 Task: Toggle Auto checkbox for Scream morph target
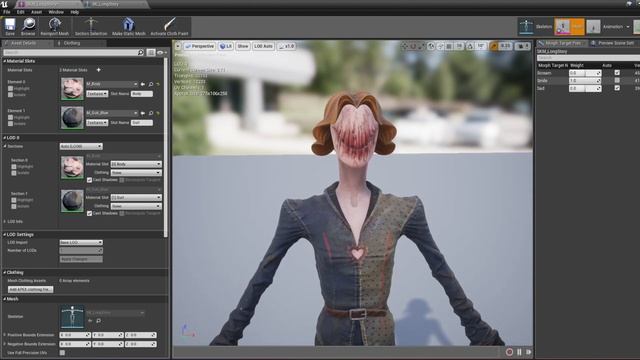click(x=617, y=73)
